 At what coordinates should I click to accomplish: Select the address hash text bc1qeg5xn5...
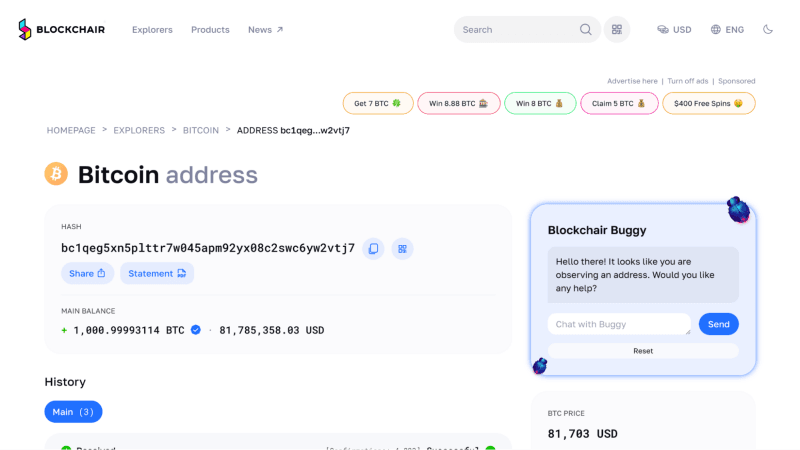[208, 248]
